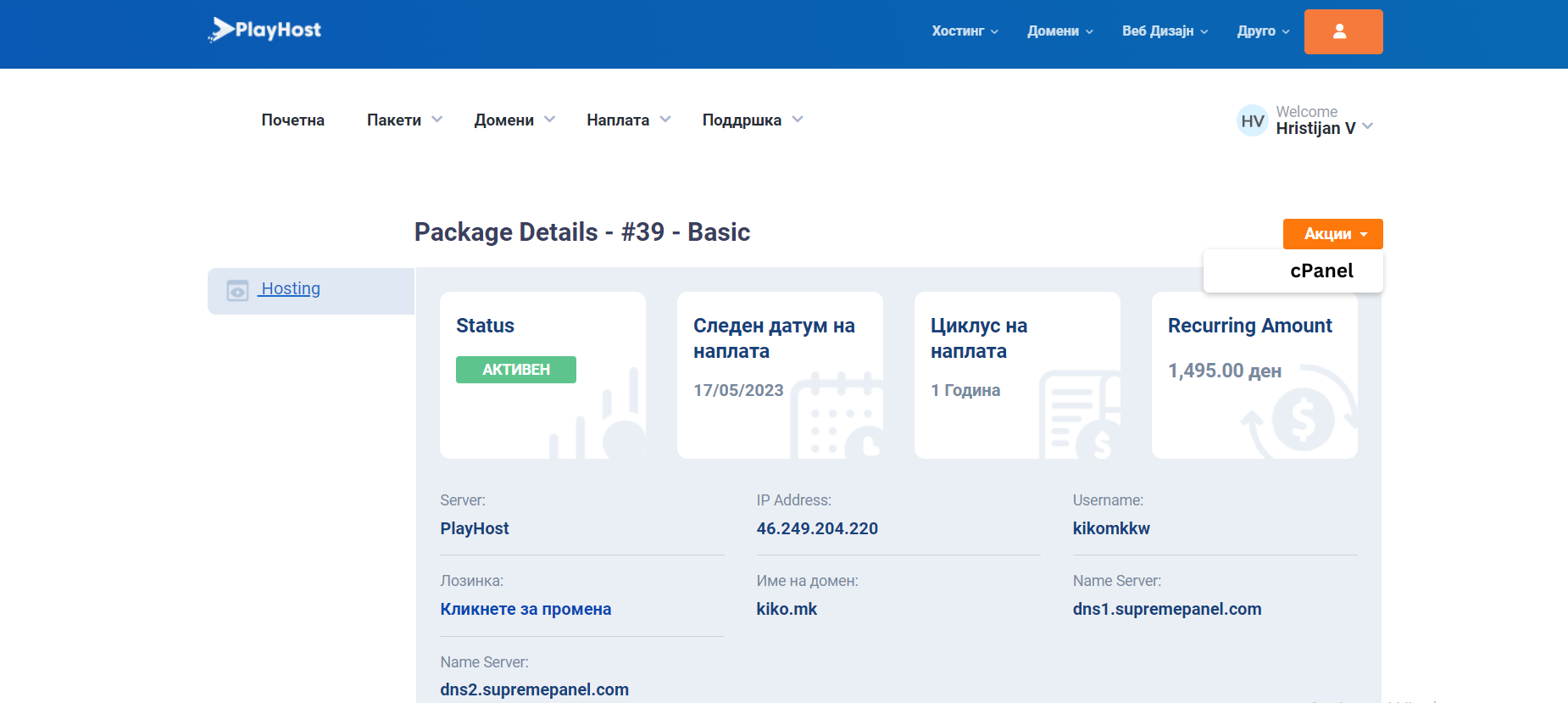Click the PlayHost server value
The image size is (1568, 703).
tap(475, 528)
